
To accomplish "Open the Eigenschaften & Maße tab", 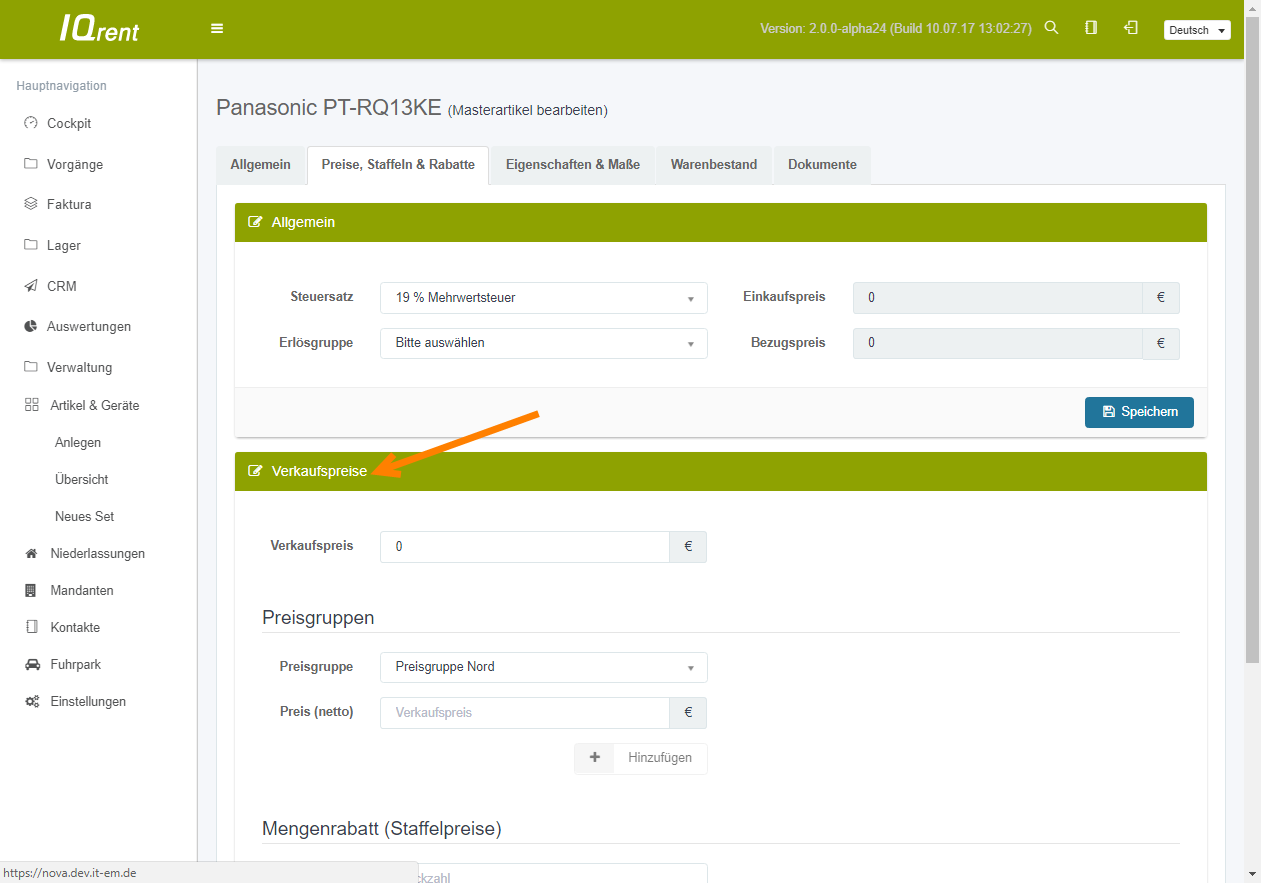I will 573,165.
